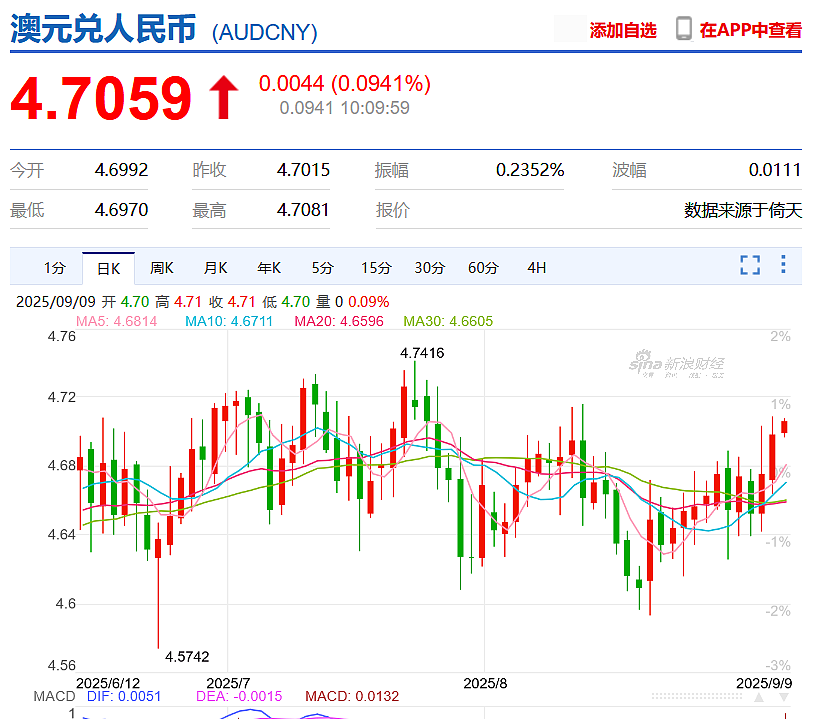The height and width of the screenshot is (719, 821).
Task: Select the 5分 chart tab
Action: (x=323, y=268)
